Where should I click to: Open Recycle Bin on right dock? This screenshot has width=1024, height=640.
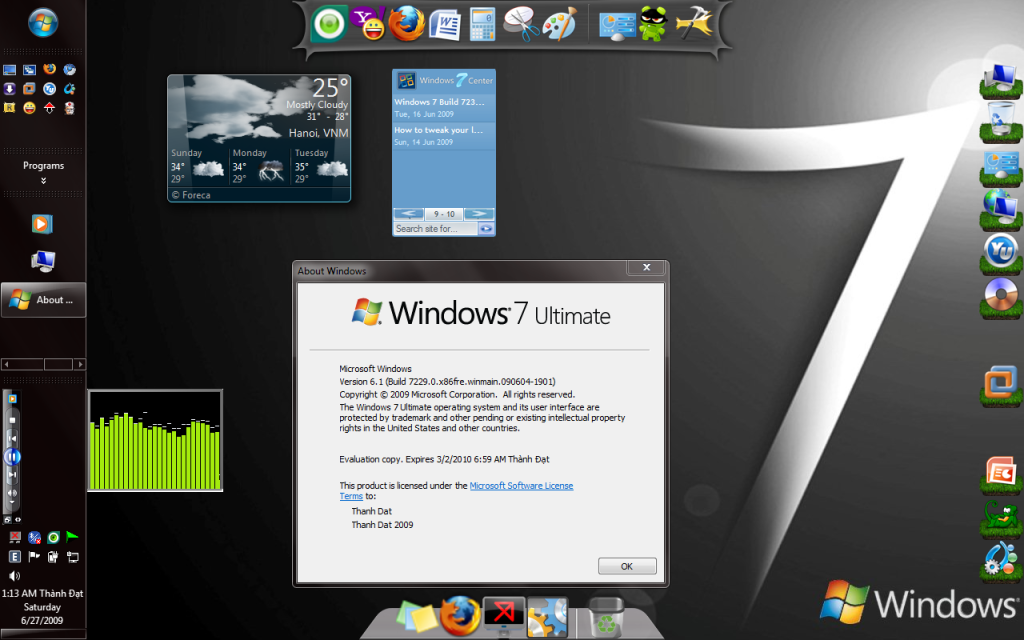point(1001,122)
